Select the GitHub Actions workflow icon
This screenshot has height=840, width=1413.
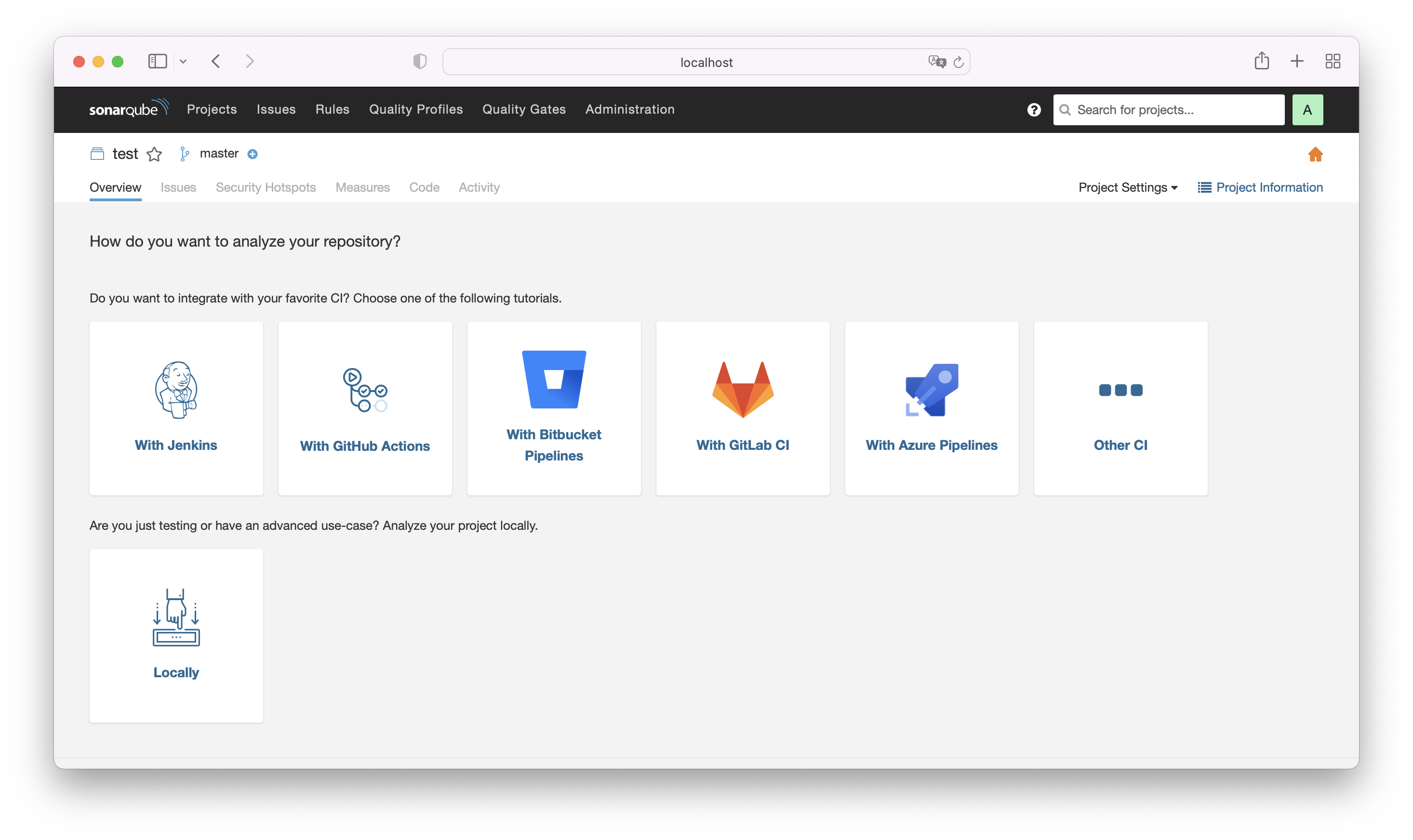point(365,390)
